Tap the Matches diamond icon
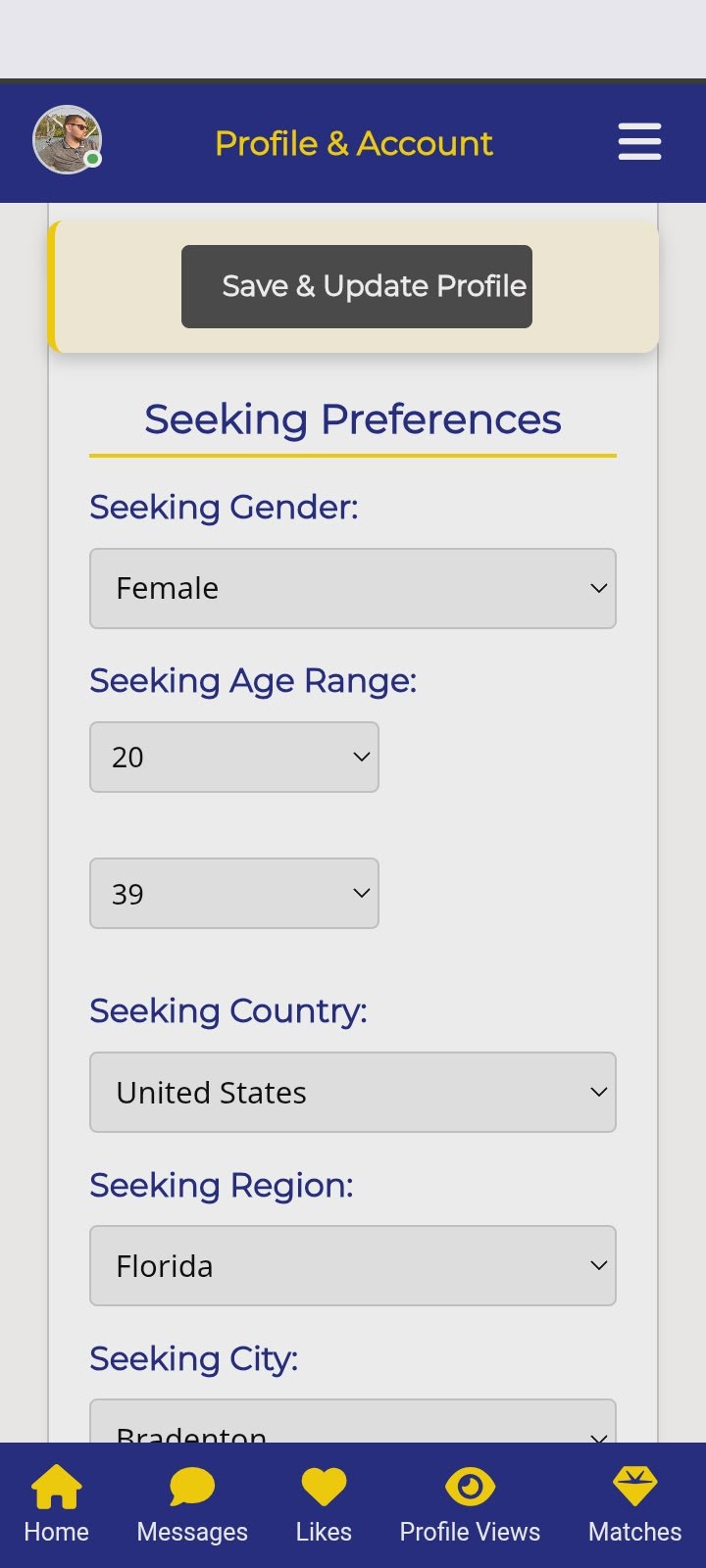The width and height of the screenshot is (706, 1568). point(634,1487)
